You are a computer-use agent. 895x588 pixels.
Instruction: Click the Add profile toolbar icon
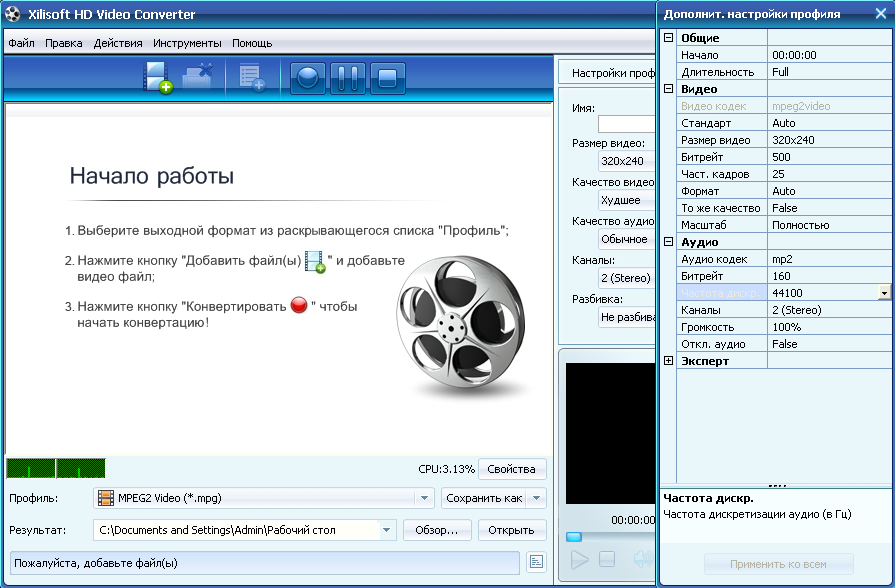[x=252, y=78]
